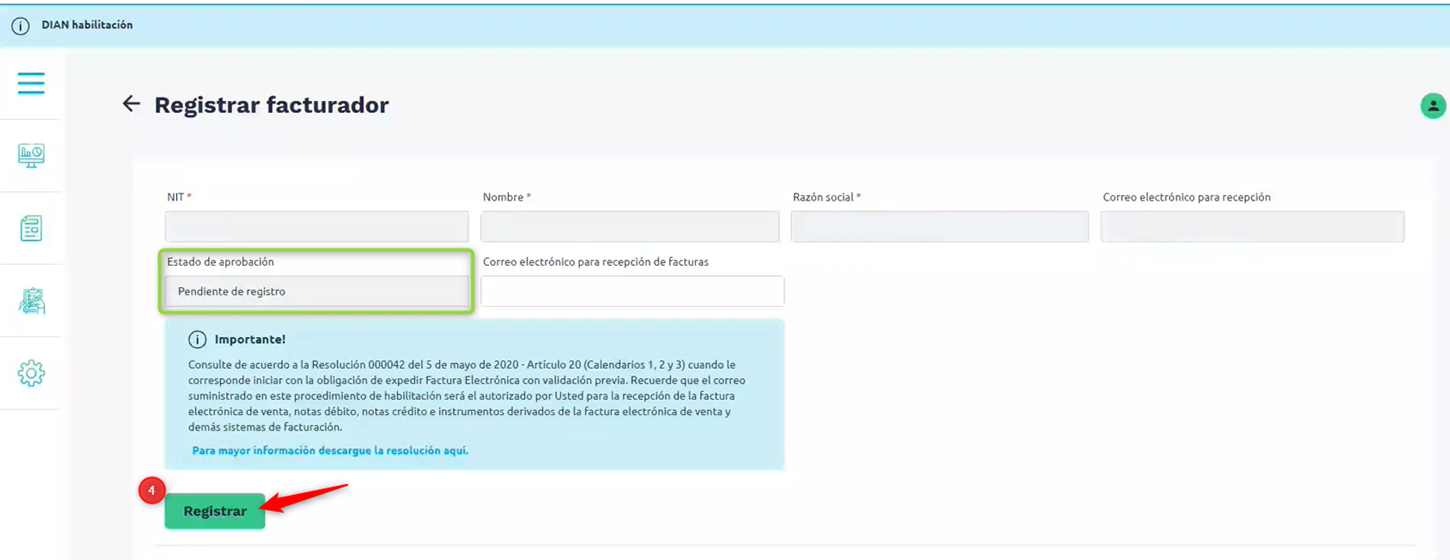Open the hamburger menu in sidebar
The image size is (1450, 560).
tap(31, 83)
